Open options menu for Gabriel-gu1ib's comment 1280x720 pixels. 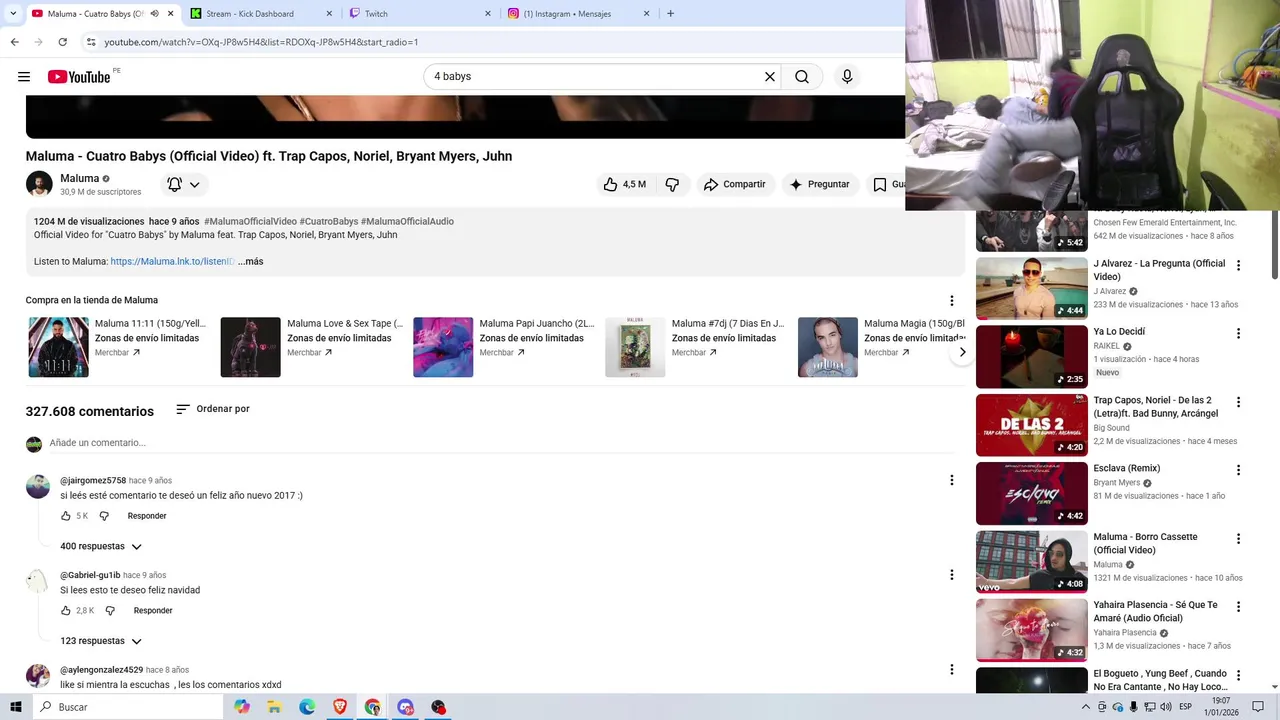coord(951,575)
